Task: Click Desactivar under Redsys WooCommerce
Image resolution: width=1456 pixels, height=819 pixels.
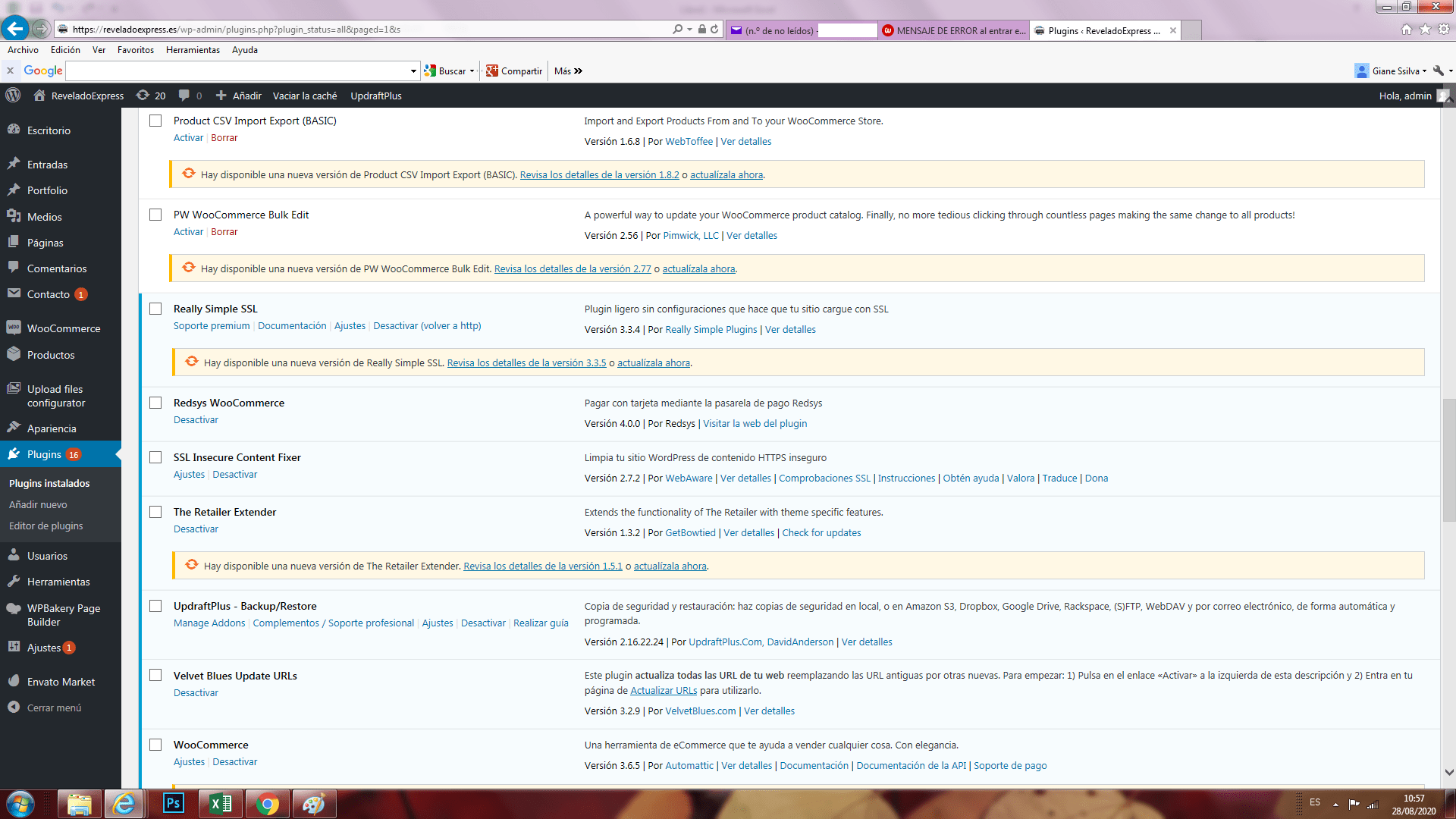Action: (196, 420)
